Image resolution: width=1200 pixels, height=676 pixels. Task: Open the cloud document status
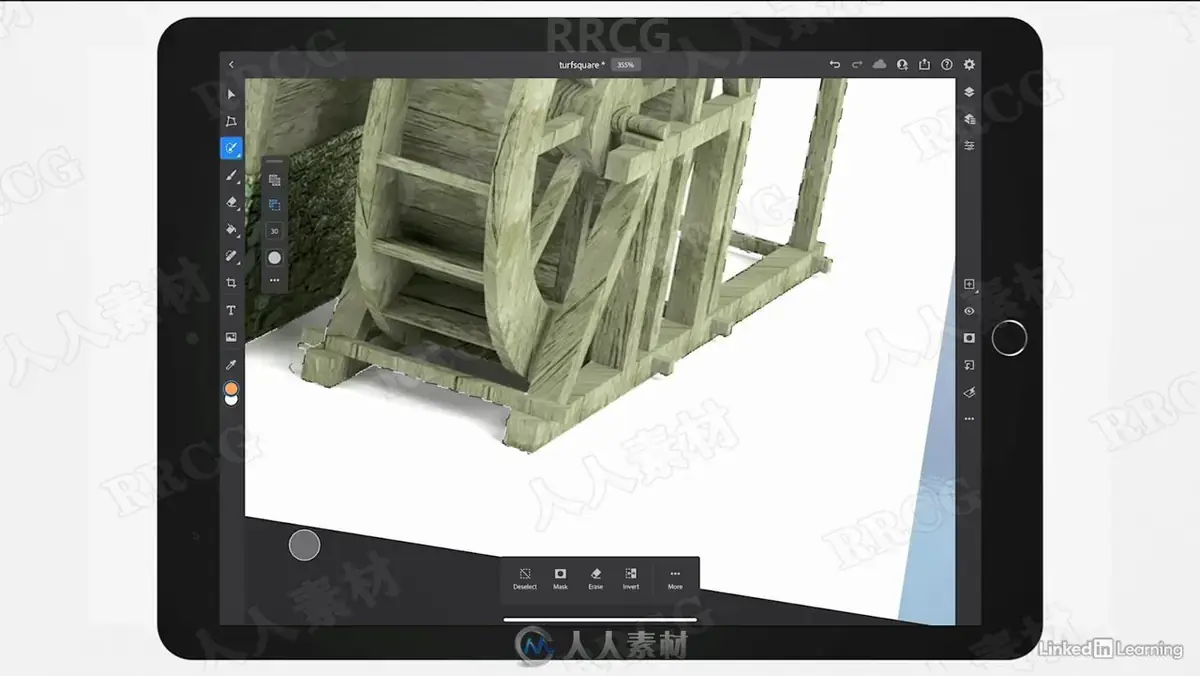point(880,64)
